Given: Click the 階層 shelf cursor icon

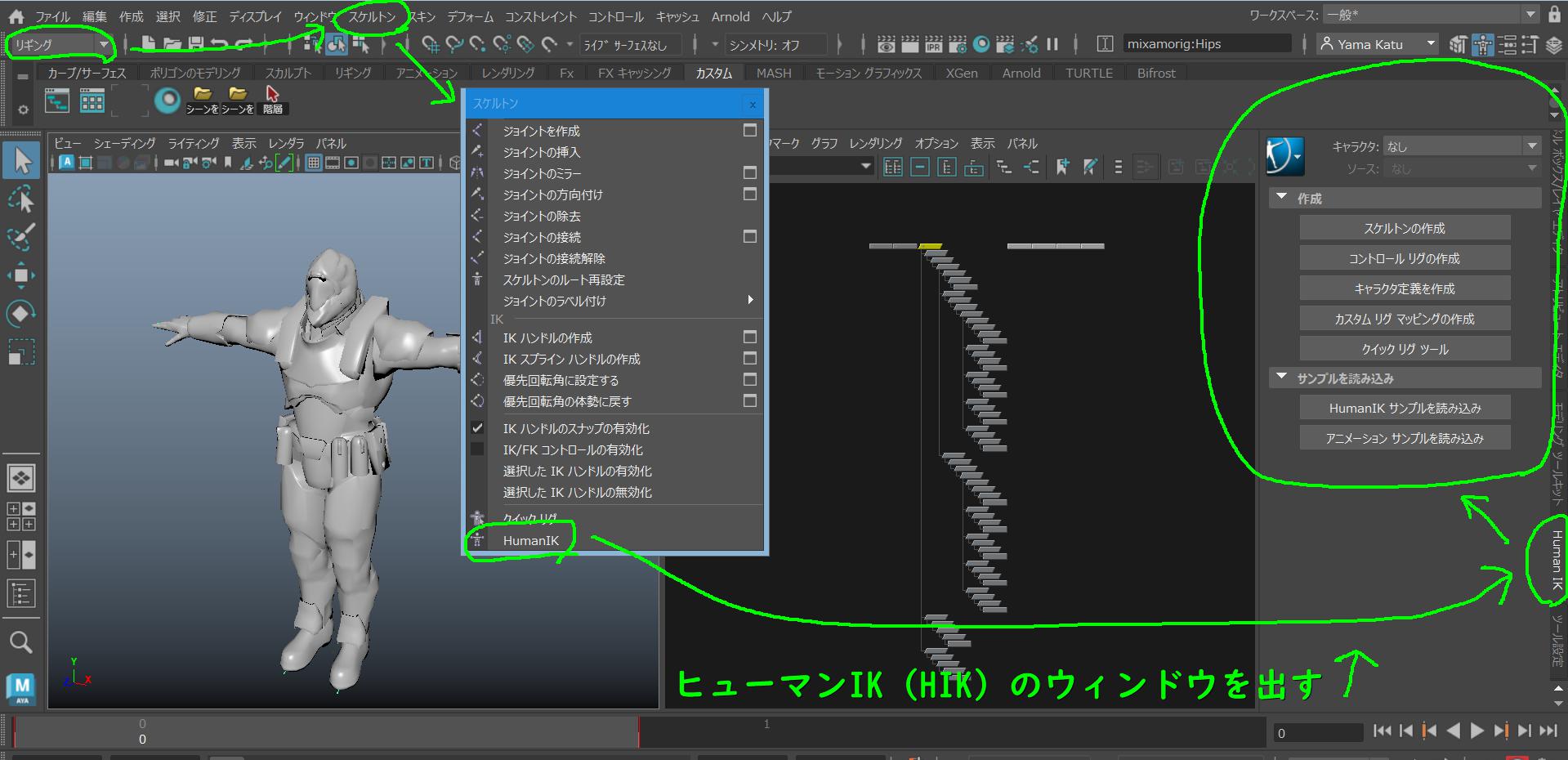Looking at the screenshot, I should 272,100.
